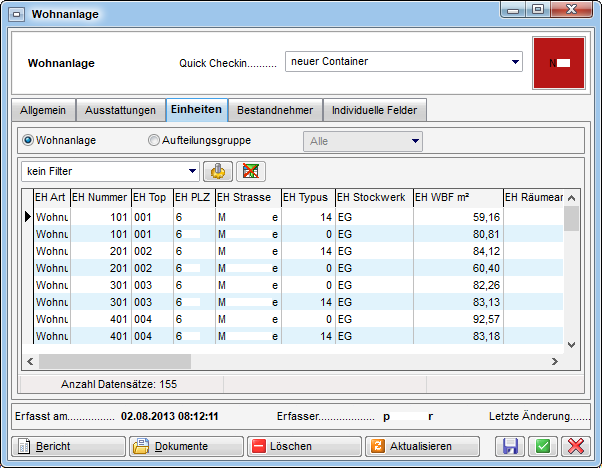602x468 pixels.
Task: Expand the kein Filter dropdown
Action: point(110,171)
